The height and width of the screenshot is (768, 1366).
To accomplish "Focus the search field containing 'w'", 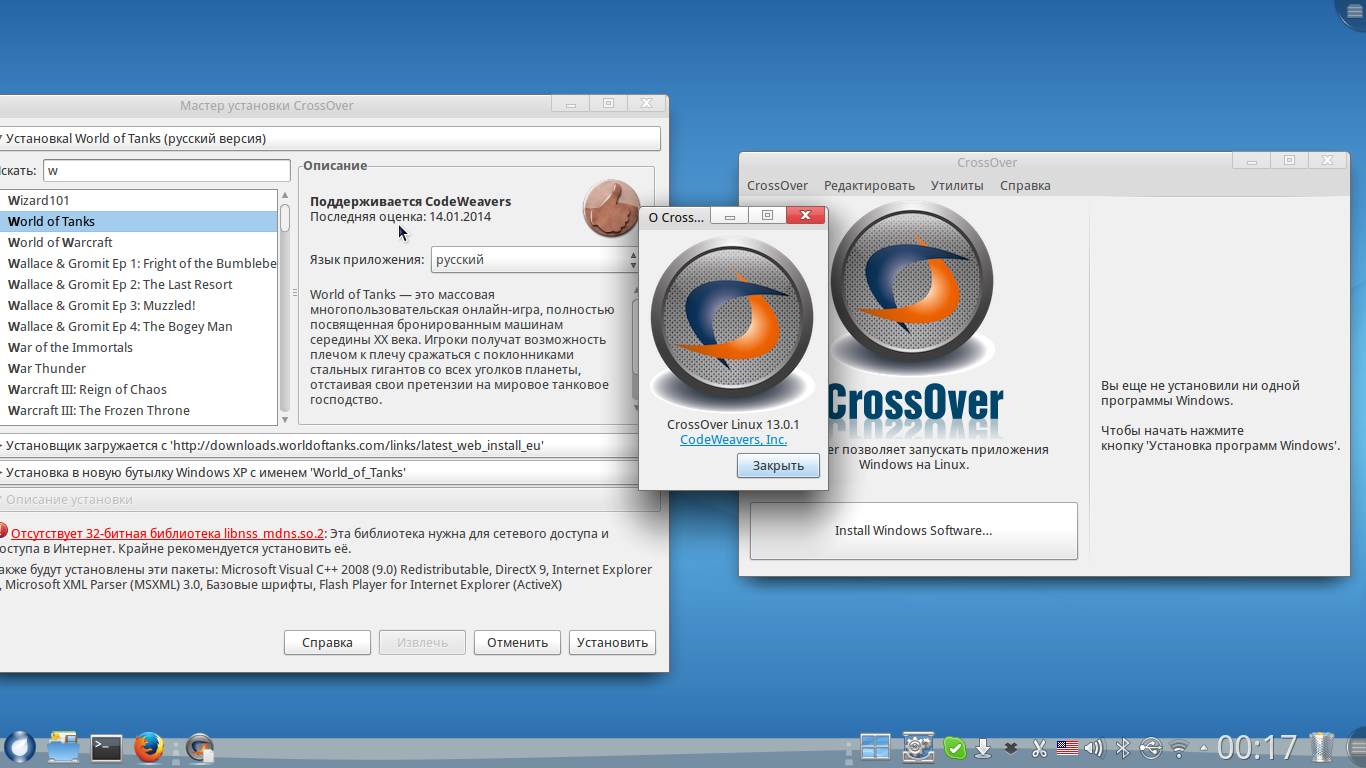I will coord(165,170).
